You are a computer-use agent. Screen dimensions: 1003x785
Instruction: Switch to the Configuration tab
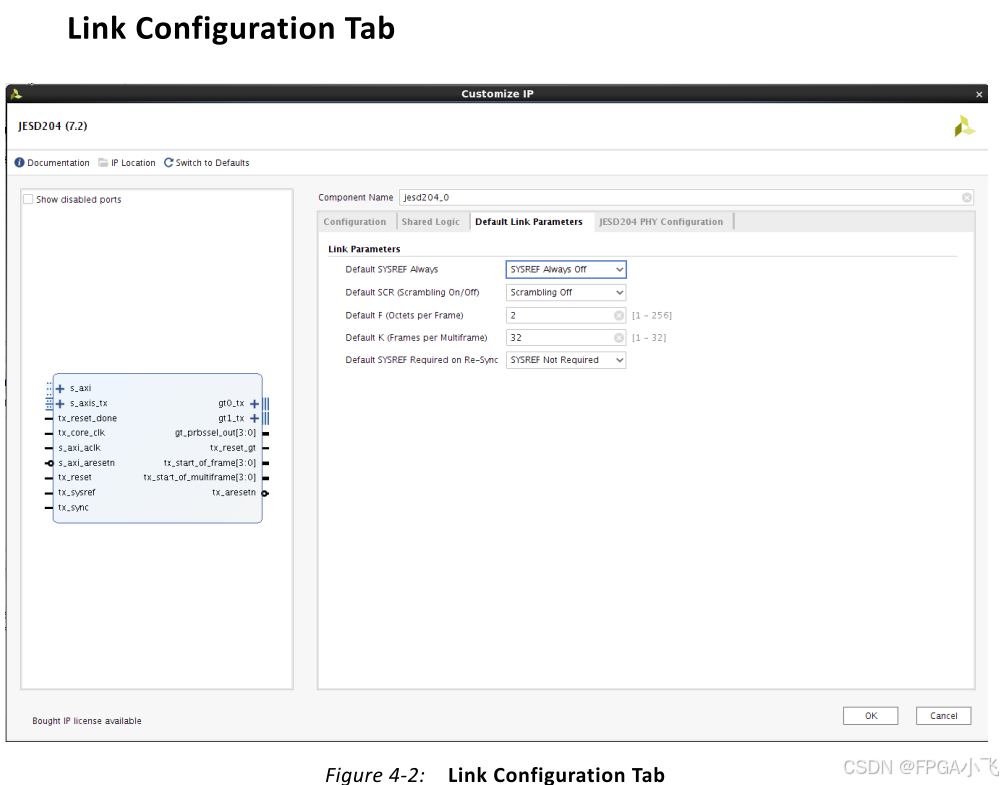tap(355, 222)
